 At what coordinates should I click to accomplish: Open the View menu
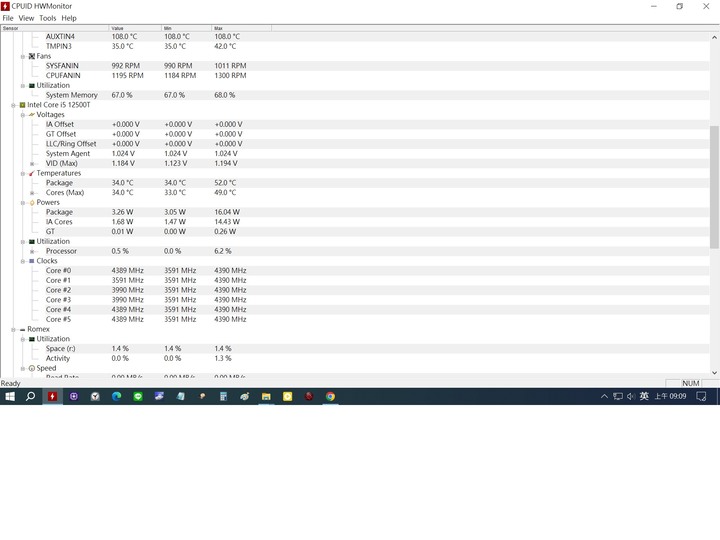coord(26,18)
